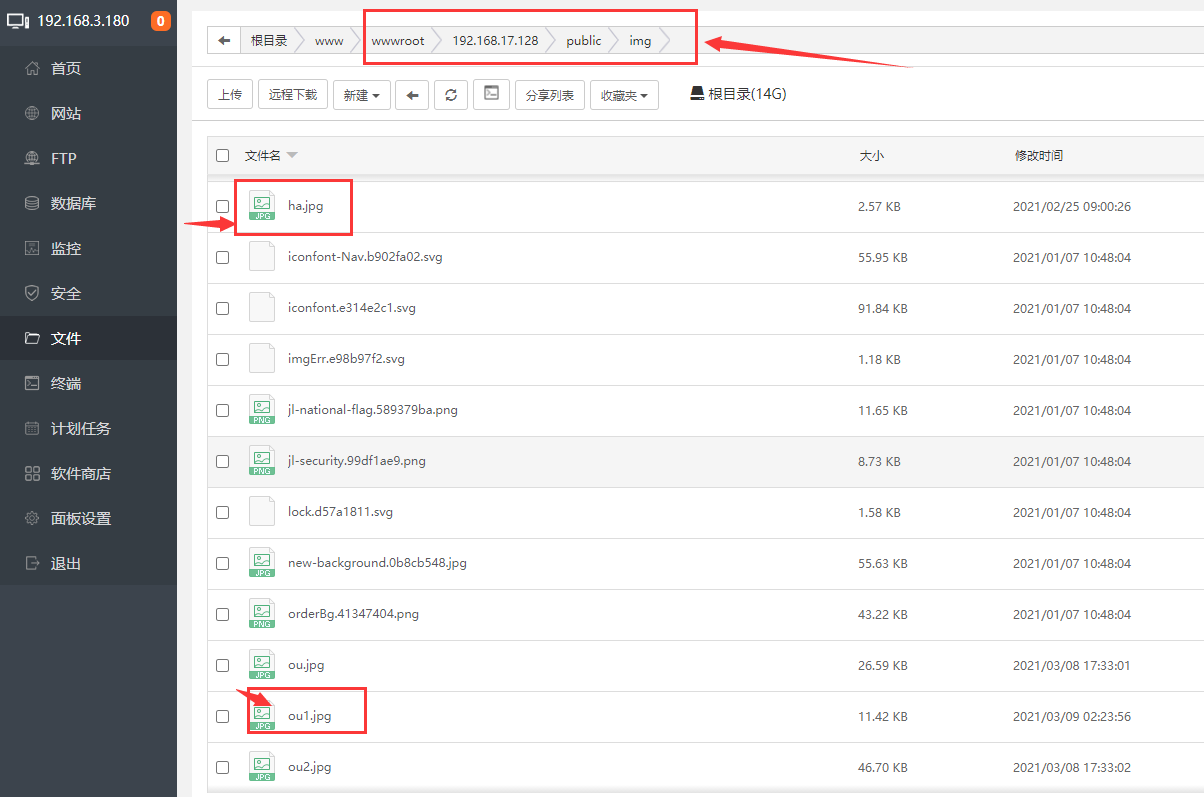Click the gear icon beside 面板设置
The width and height of the screenshot is (1204, 797).
(32, 518)
